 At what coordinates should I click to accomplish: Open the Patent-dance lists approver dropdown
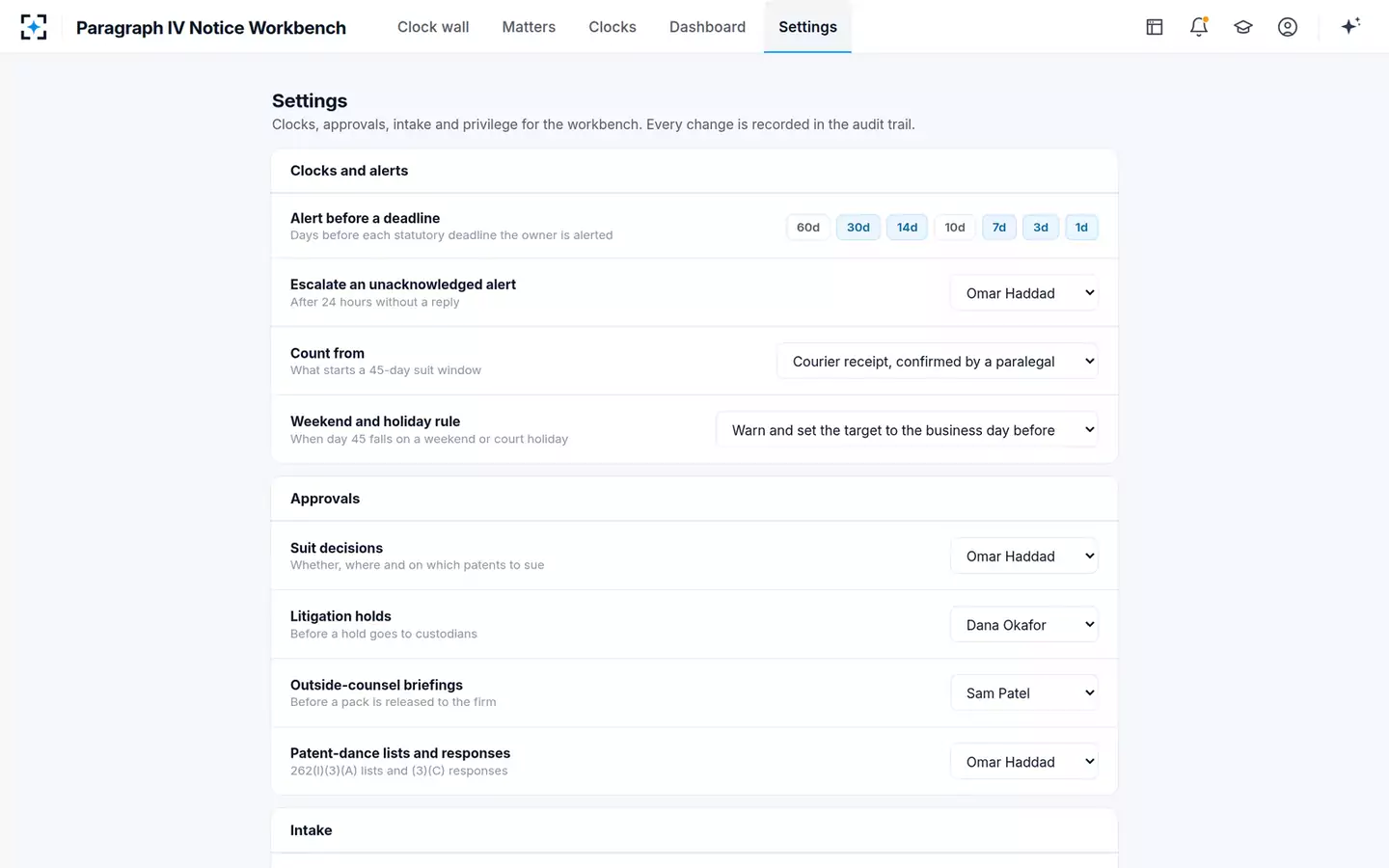[1024, 762]
